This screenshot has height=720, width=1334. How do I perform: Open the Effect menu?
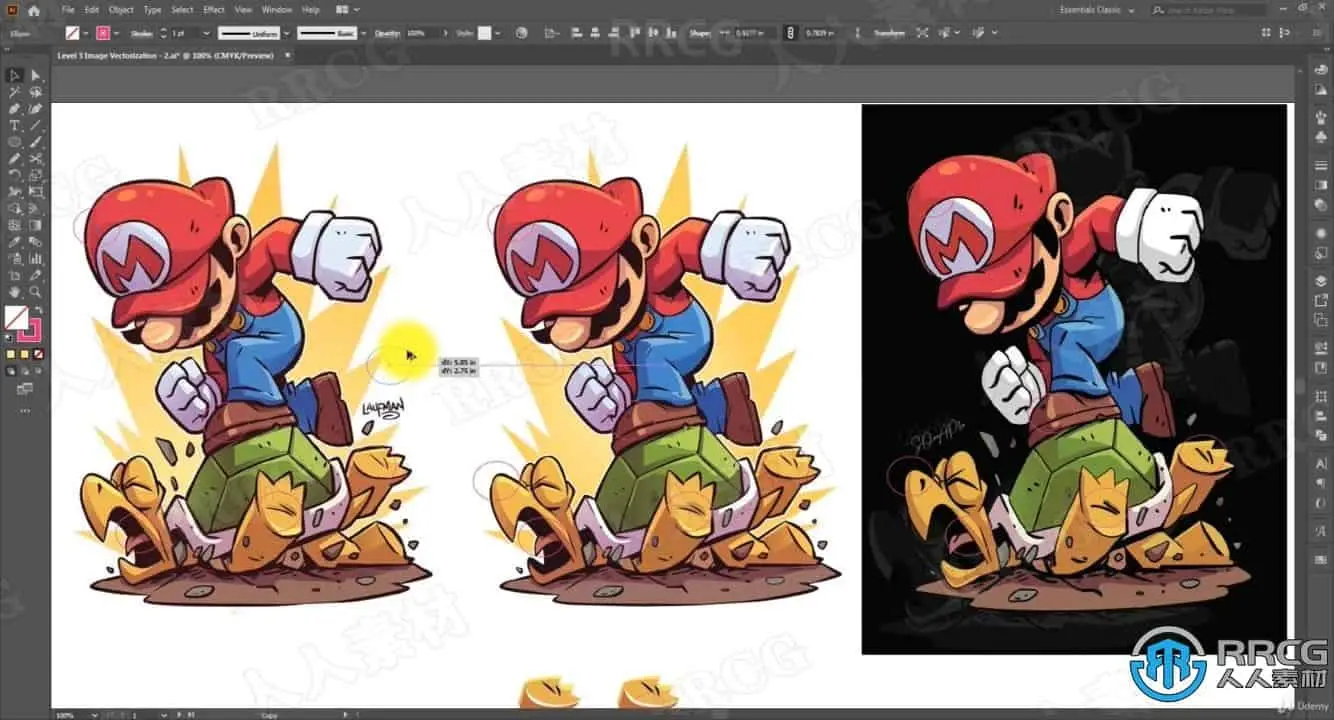click(x=214, y=10)
